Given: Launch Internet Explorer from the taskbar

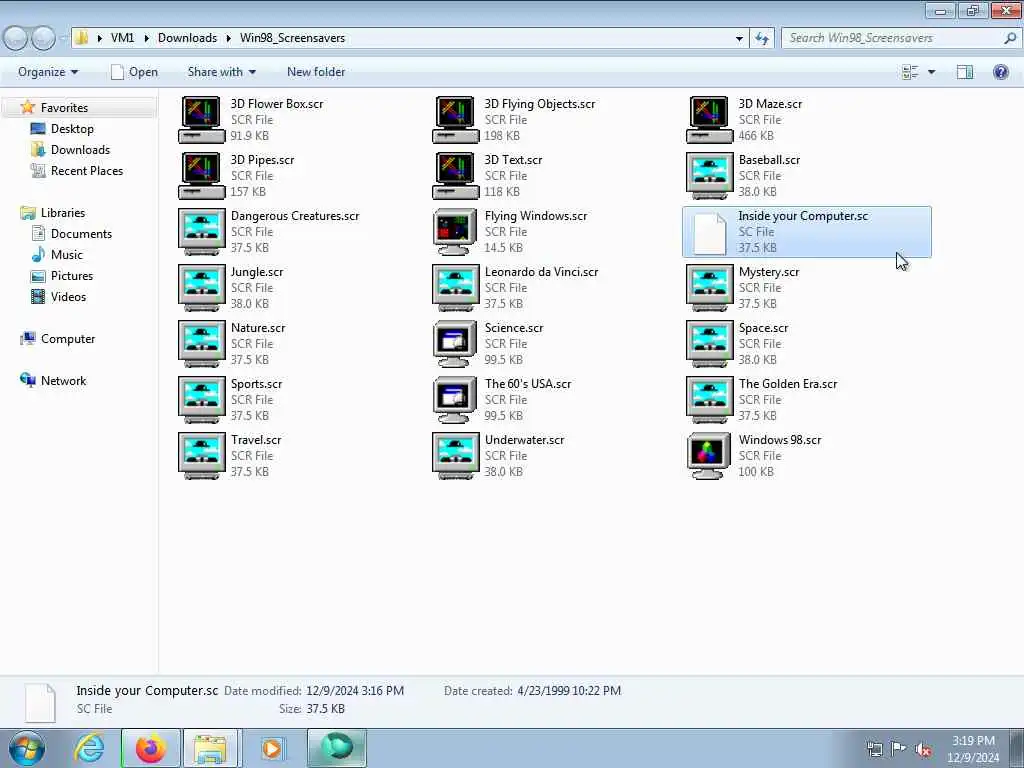Looking at the screenshot, I should [x=89, y=748].
